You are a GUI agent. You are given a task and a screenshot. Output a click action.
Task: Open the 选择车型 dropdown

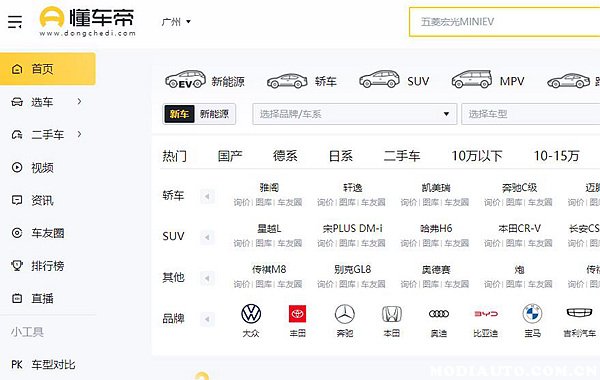[x=531, y=114]
